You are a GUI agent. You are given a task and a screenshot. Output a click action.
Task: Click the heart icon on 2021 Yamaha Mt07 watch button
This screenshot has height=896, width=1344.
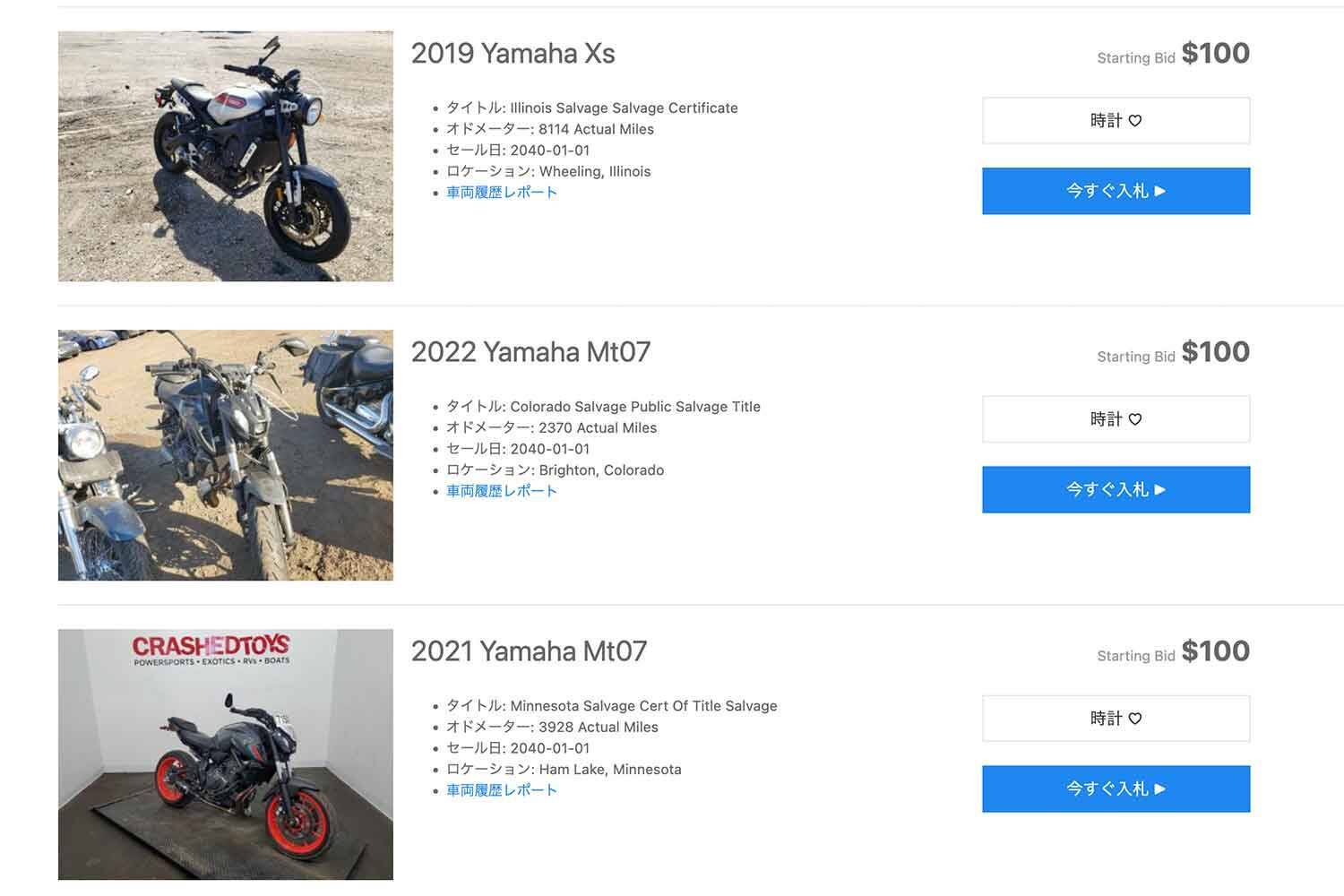pyautogui.click(x=1136, y=718)
